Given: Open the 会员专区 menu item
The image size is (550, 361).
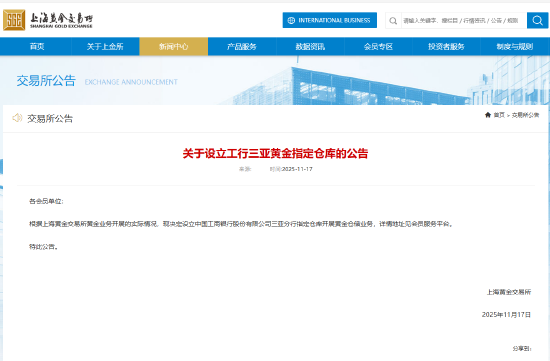Looking at the screenshot, I should click(x=378, y=47).
